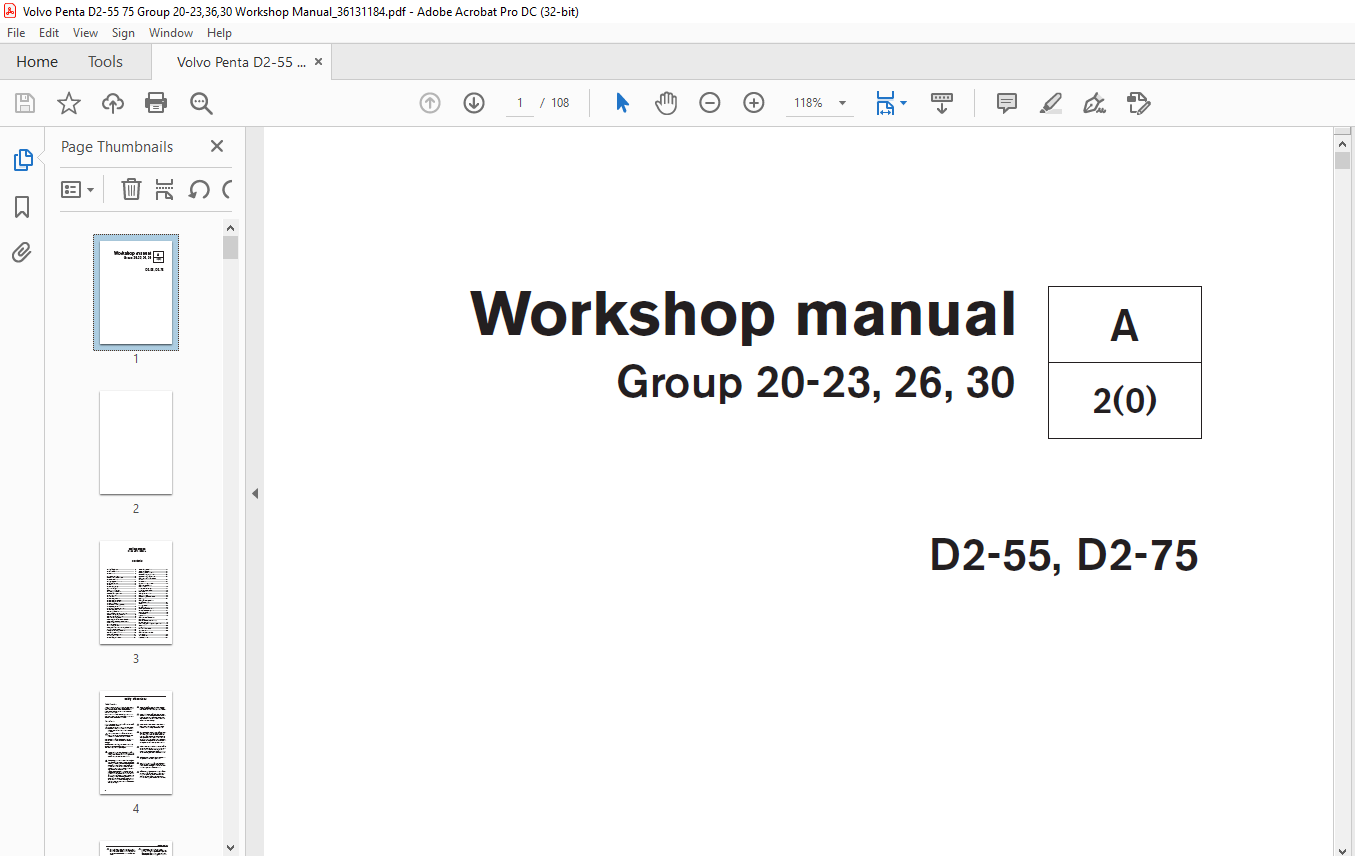Add a comment with the speech bubble icon
Image resolution: width=1355 pixels, height=856 pixels.
1007,103
